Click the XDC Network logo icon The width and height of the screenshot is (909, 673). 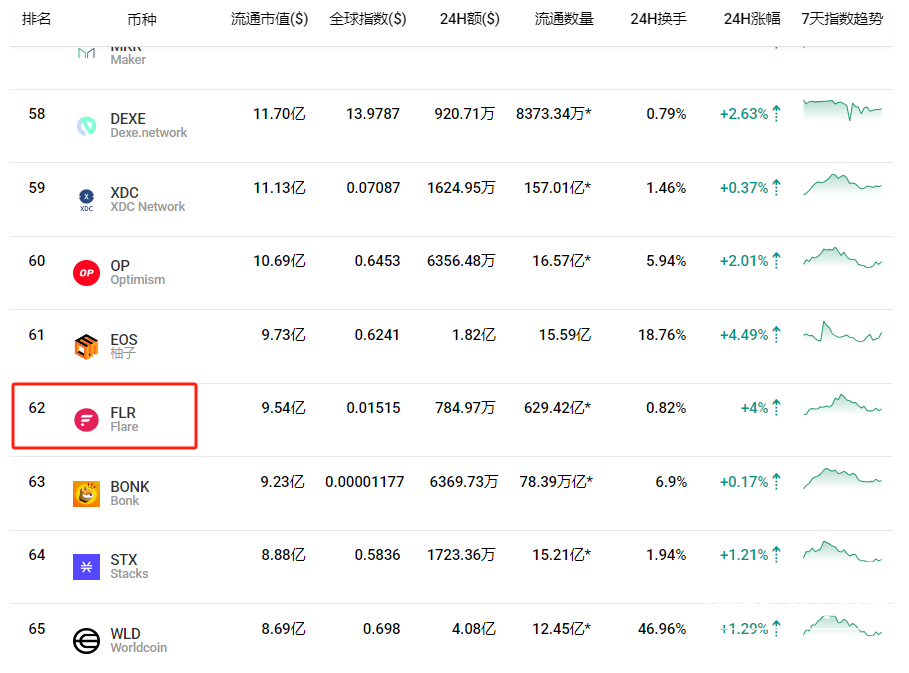(86, 200)
